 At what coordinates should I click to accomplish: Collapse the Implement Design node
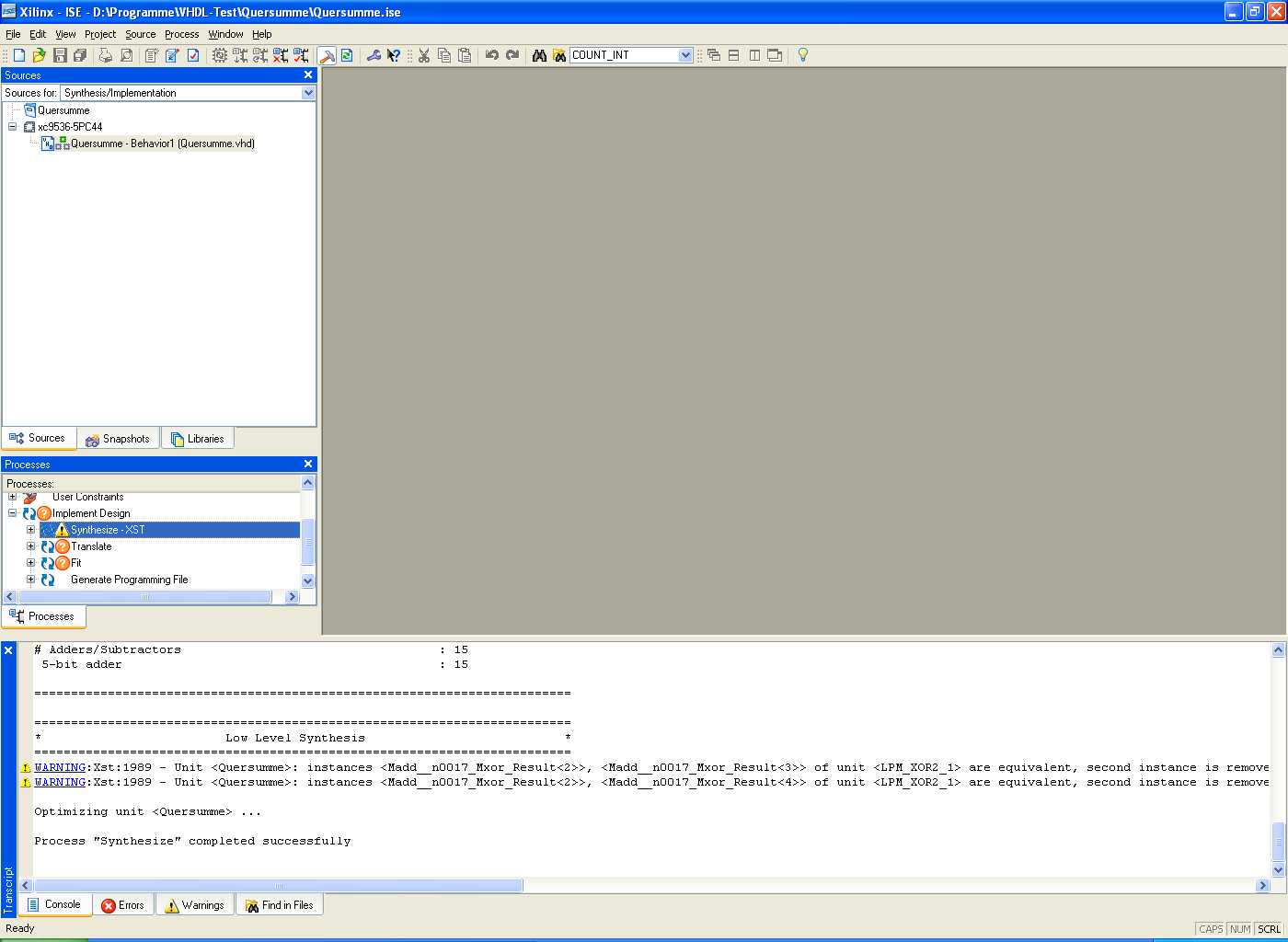pyautogui.click(x=13, y=513)
